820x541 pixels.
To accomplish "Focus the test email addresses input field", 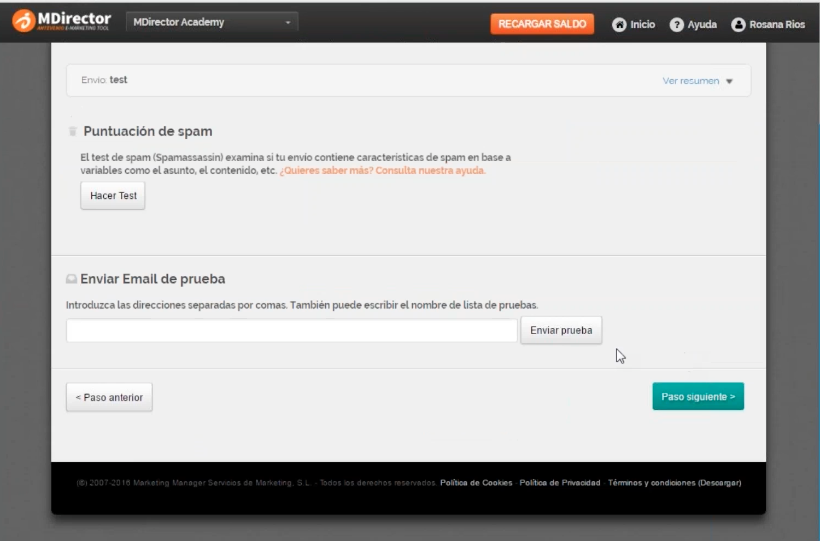I will [292, 331].
